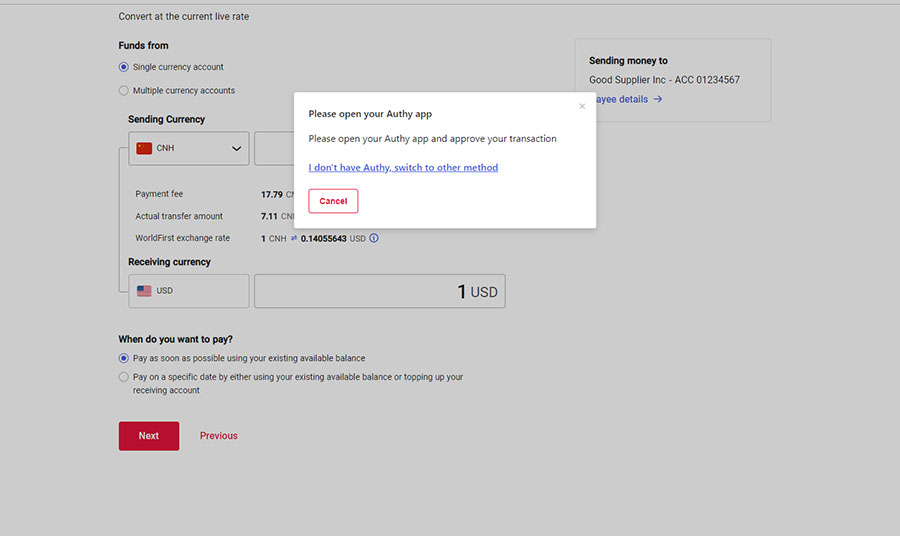This screenshot has height=536, width=900.
Task: Expand the sending currency chevron arrow
Action: tap(237, 148)
